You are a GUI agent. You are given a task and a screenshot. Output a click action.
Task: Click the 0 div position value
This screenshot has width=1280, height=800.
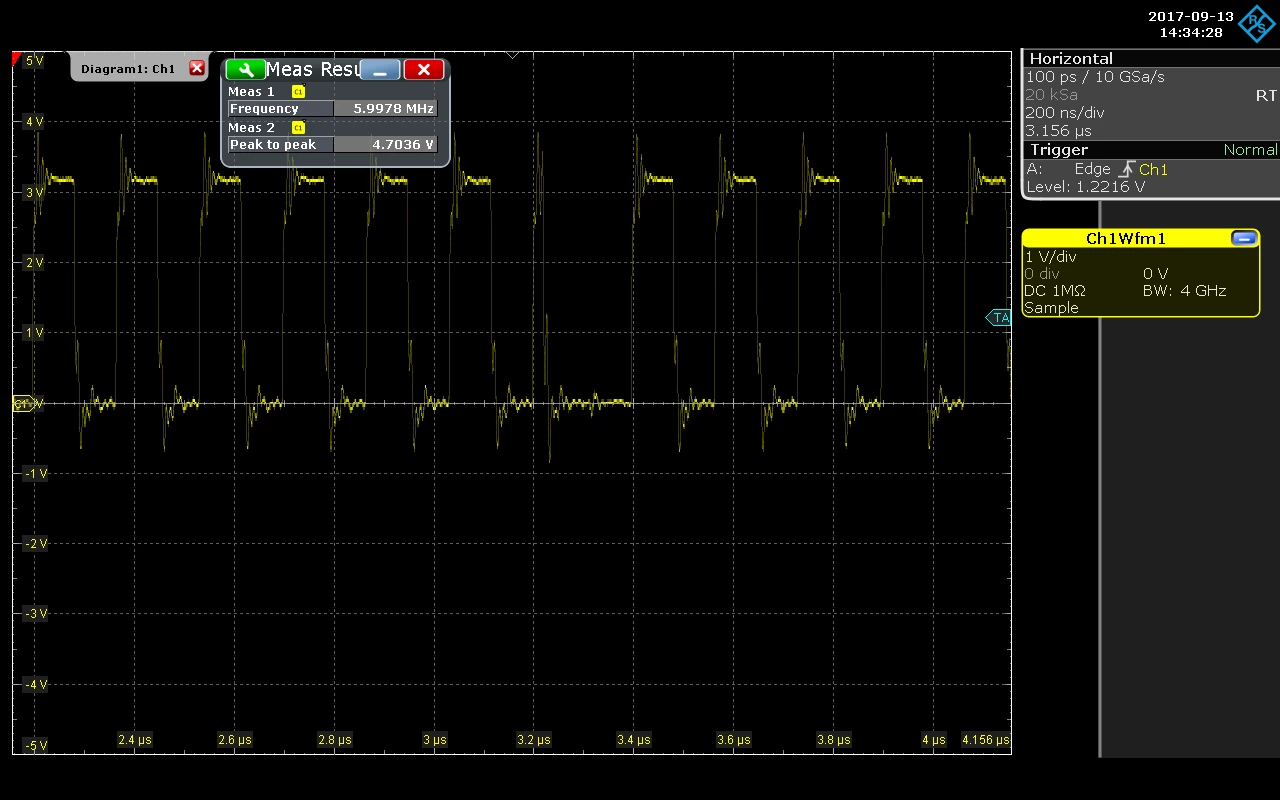coord(1042,274)
